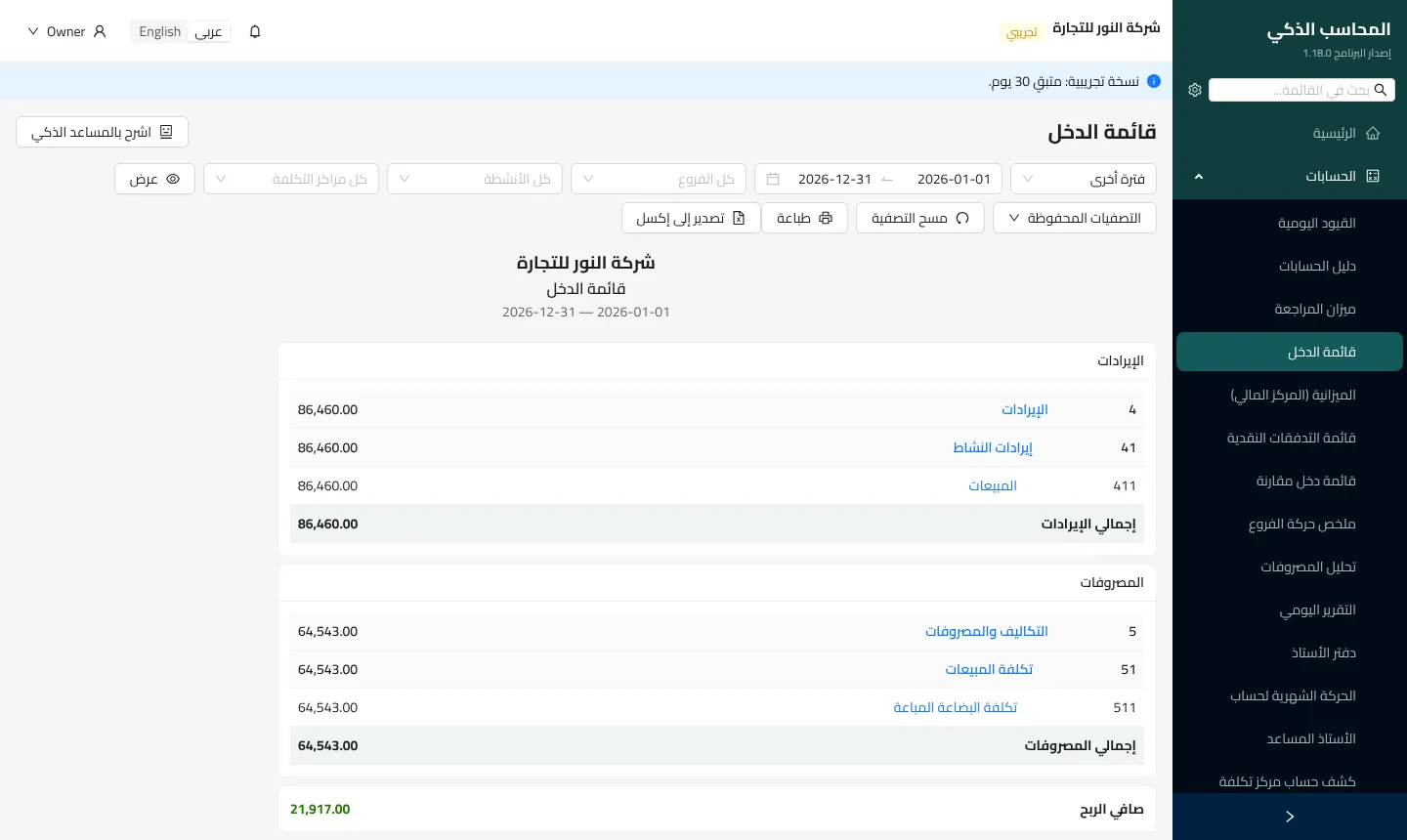The width and height of the screenshot is (1407, 840).
Task: Click the end date 2026-12-31 field
Action: click(x=834, y=179)
